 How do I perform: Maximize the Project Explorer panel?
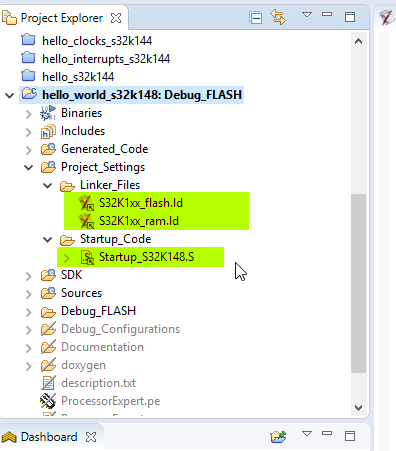point(350,17)
